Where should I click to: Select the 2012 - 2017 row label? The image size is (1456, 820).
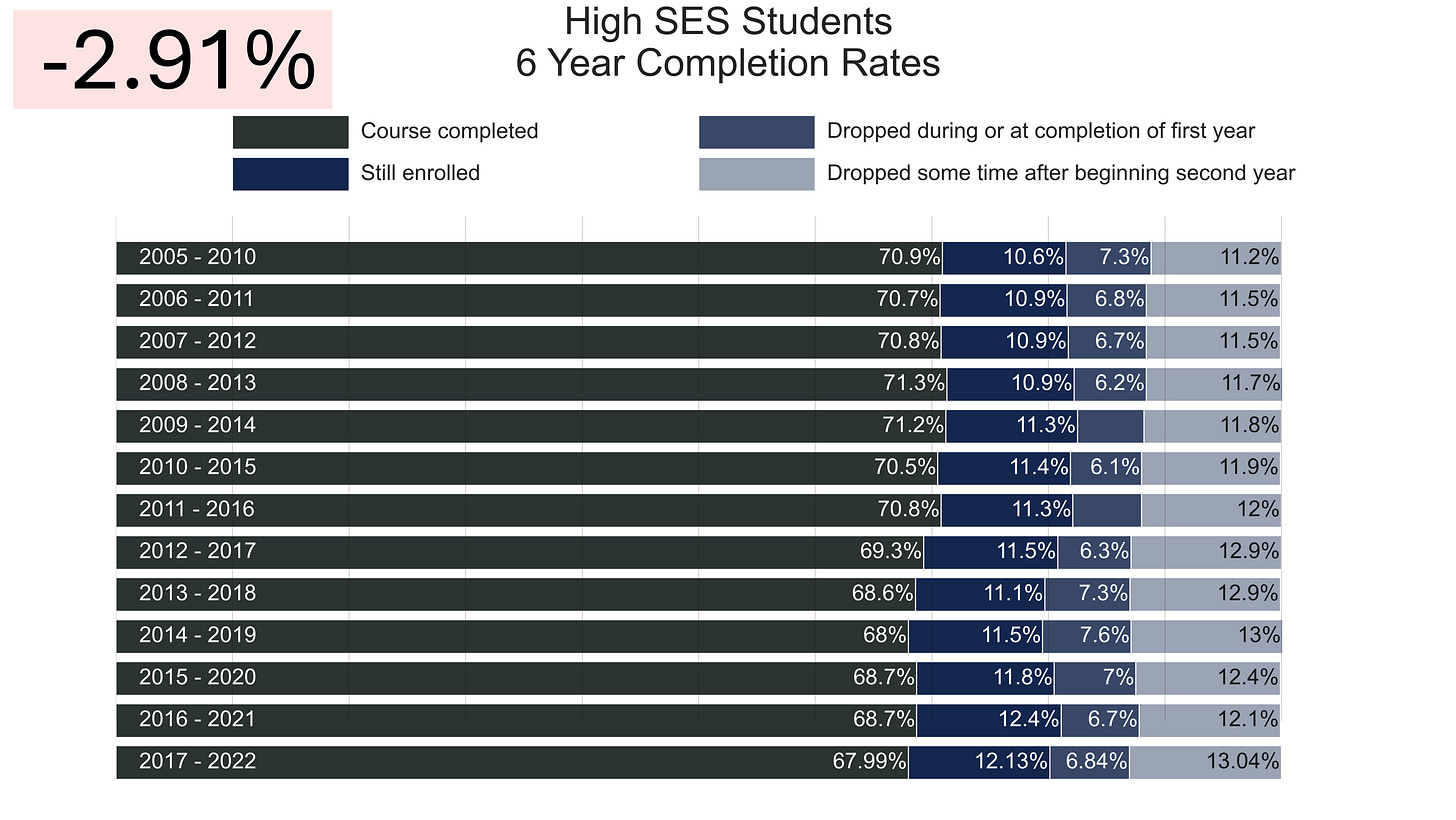198,551
